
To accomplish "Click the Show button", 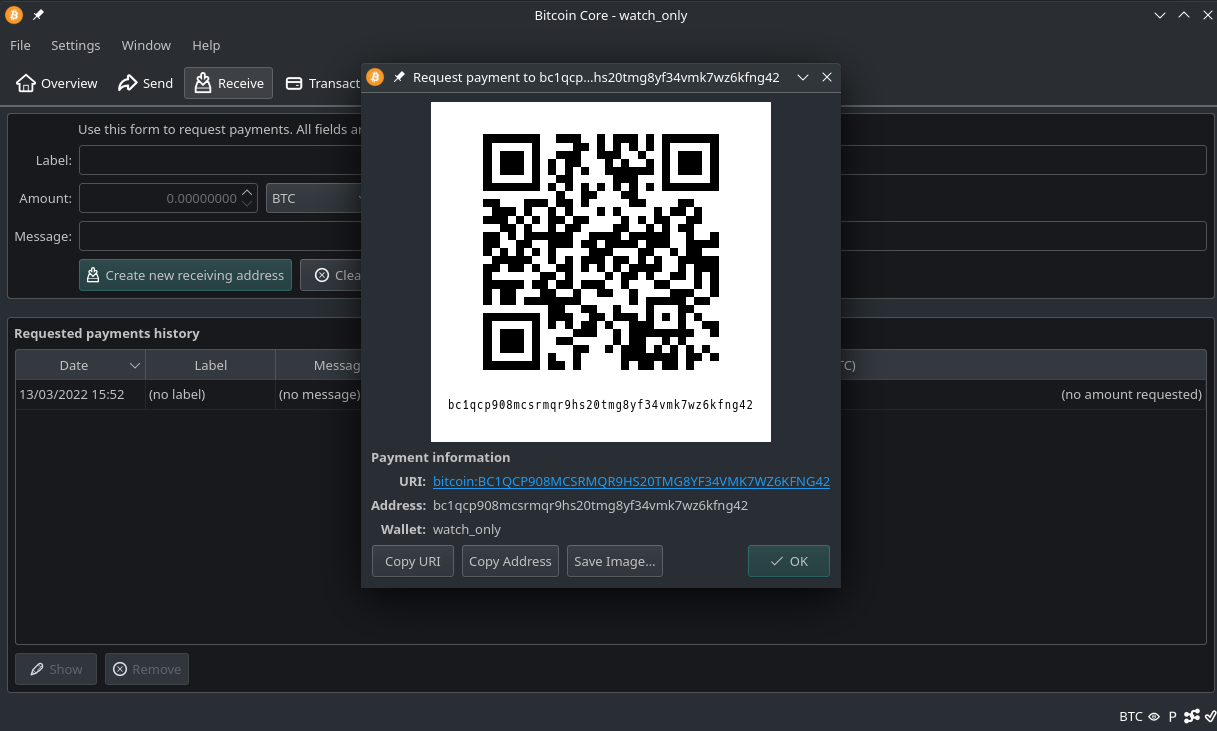I will 56,669.
